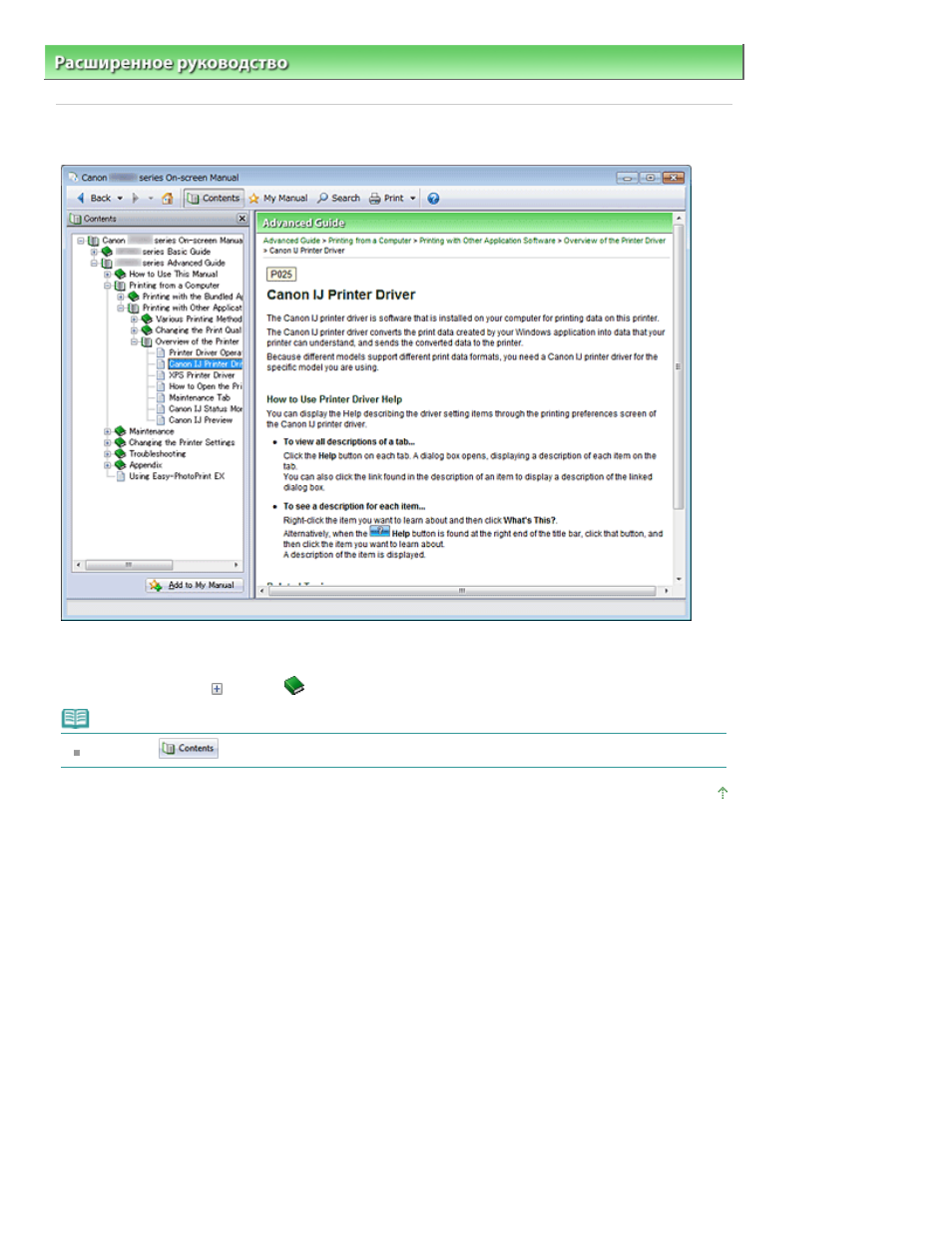Viewport: 952px width, 1233px height.
Task: Select the Canon IJ Status Mo tree row
Action: point(205,408)
